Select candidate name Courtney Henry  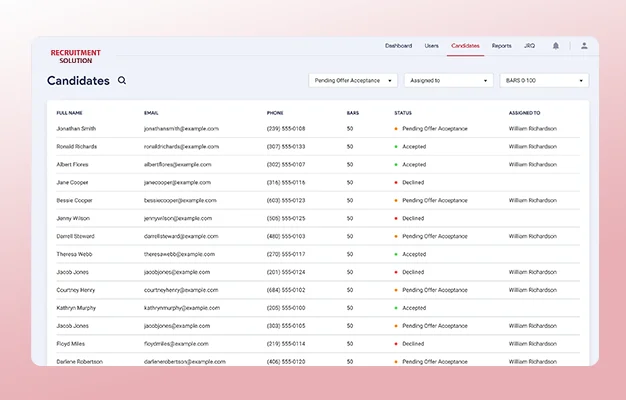[76, 290]
